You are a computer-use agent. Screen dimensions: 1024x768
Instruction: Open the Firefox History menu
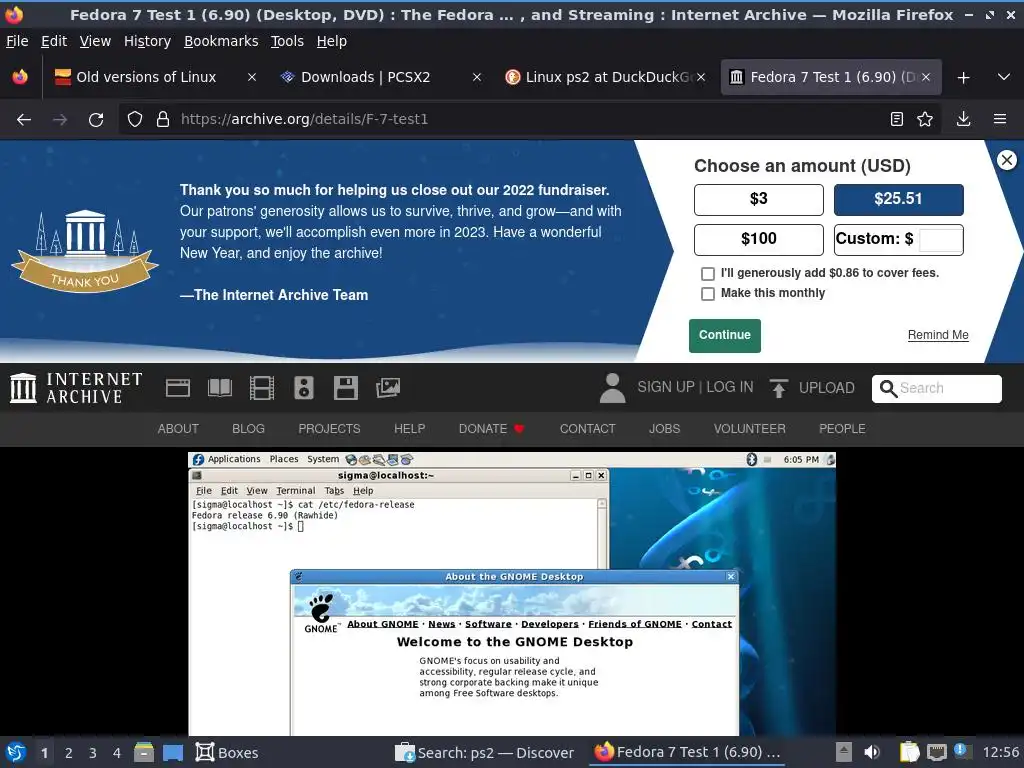pyautogui.click(x=147, y=41)
